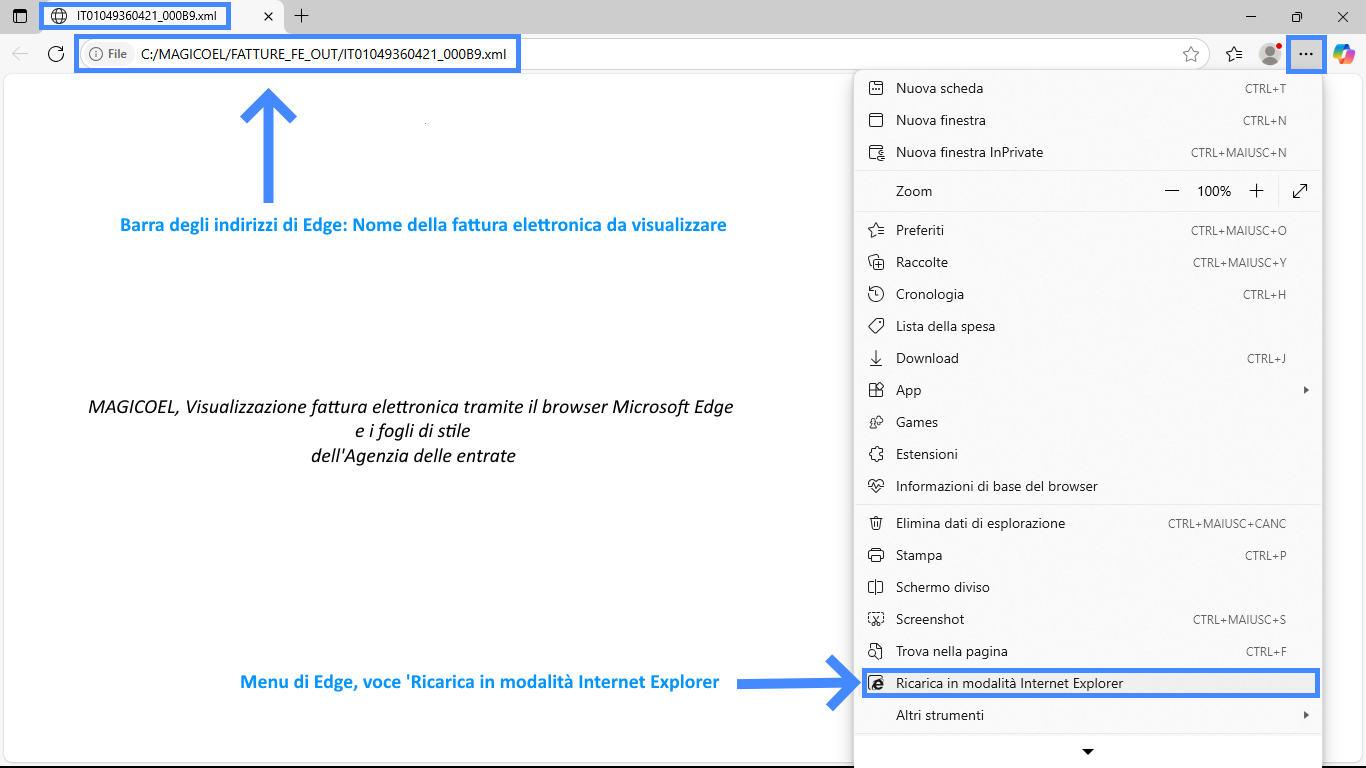Viewport: 1366px width, 768px height.
Task: Click the browser essentials heart icon
Action: pos(876,486)
